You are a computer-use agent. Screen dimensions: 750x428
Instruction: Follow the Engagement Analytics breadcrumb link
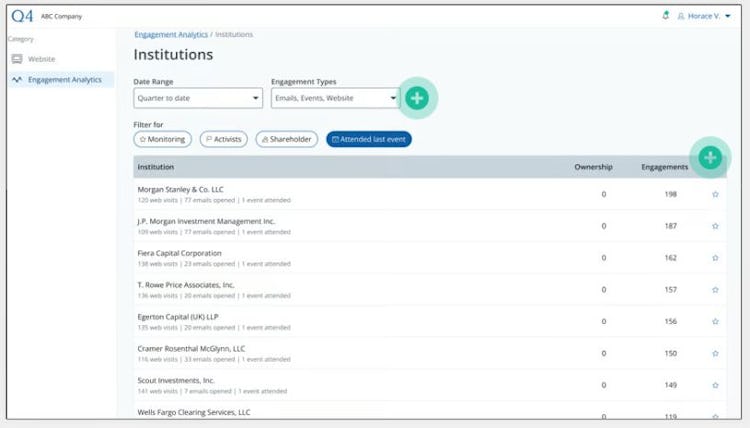pyautogui.click(x=171, y=34)
